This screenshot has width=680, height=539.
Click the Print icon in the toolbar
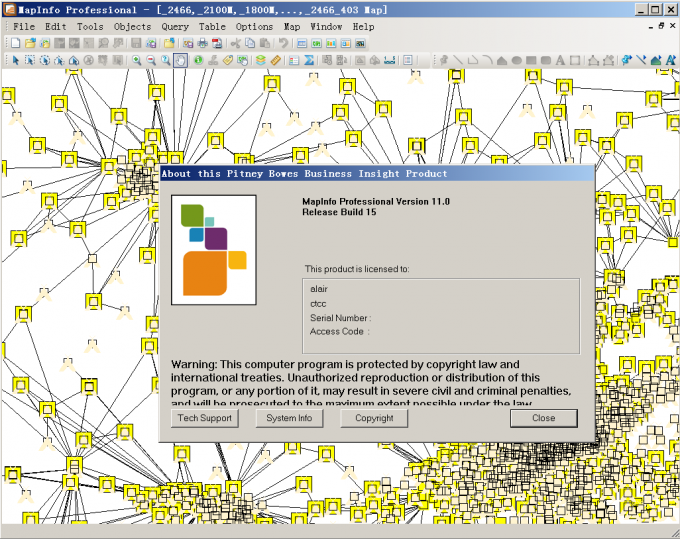tap(203, 43)
